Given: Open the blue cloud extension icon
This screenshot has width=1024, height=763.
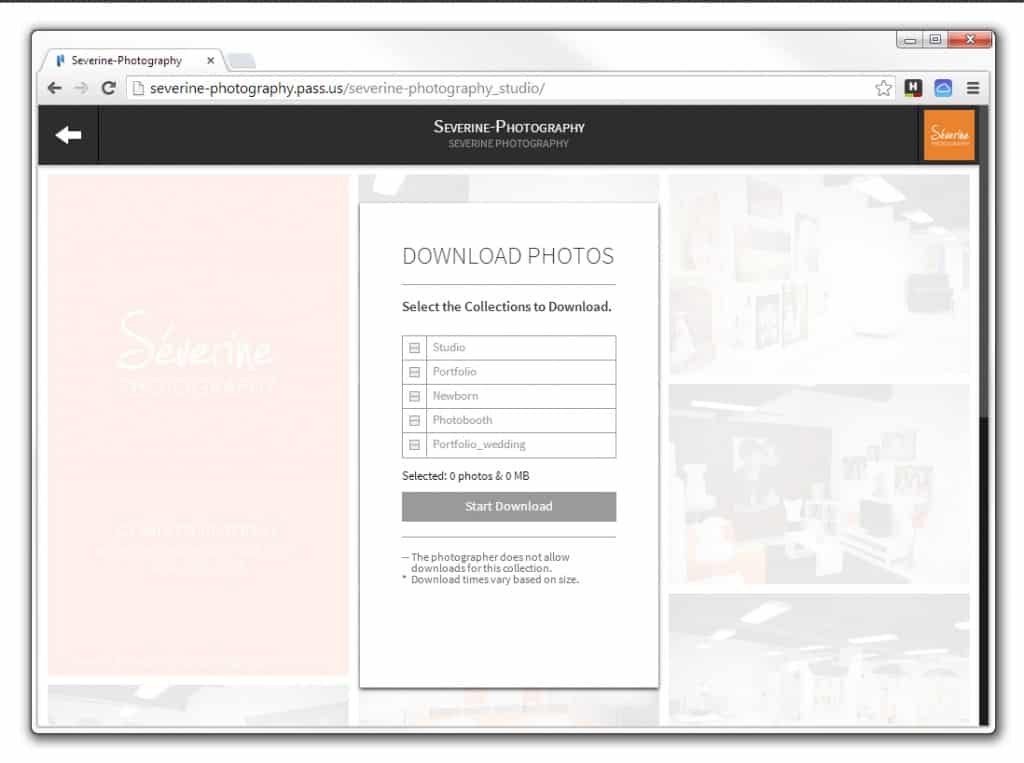Looking at the screenshot, I should (943, 88).
